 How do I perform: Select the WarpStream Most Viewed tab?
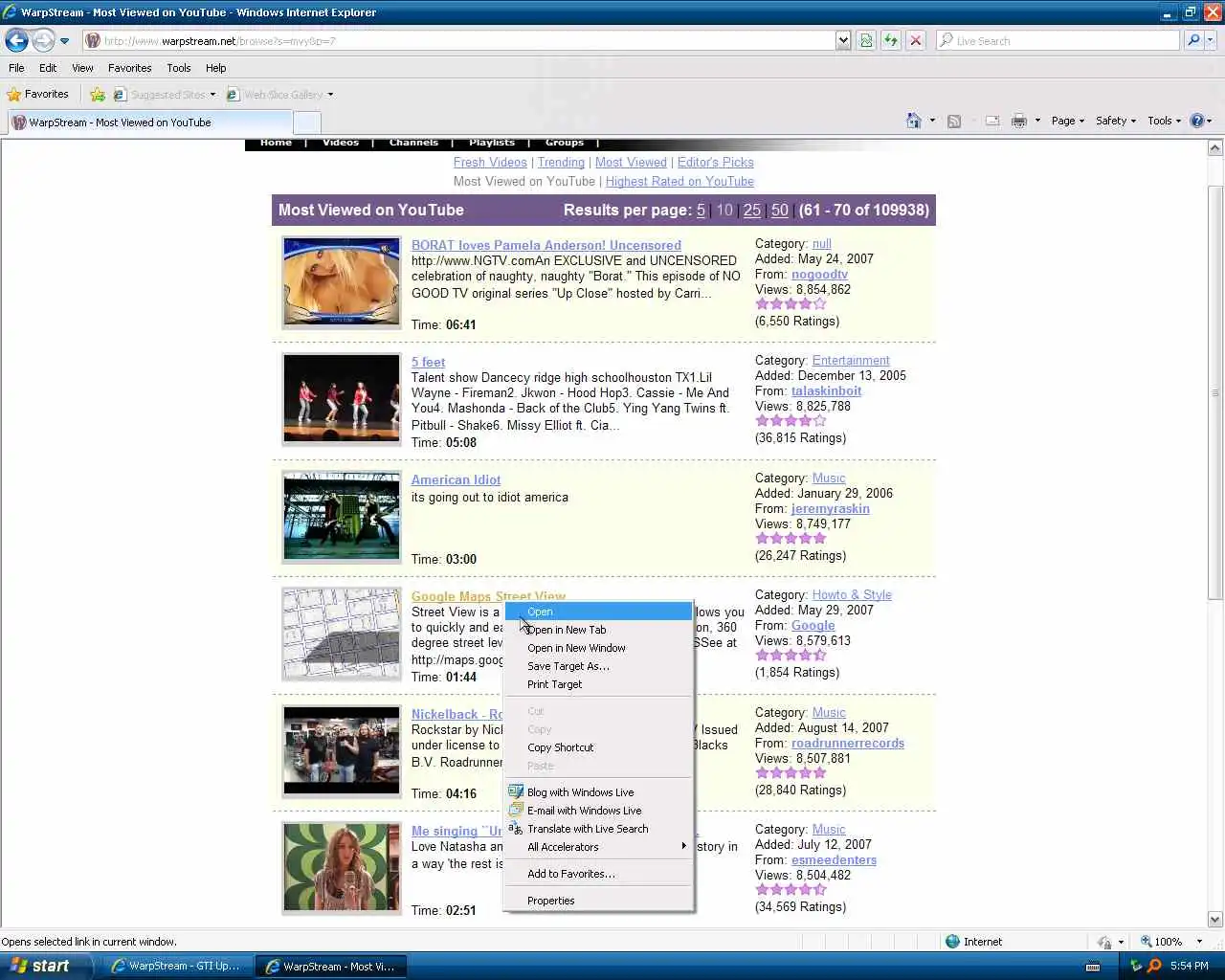pos(149,122)
